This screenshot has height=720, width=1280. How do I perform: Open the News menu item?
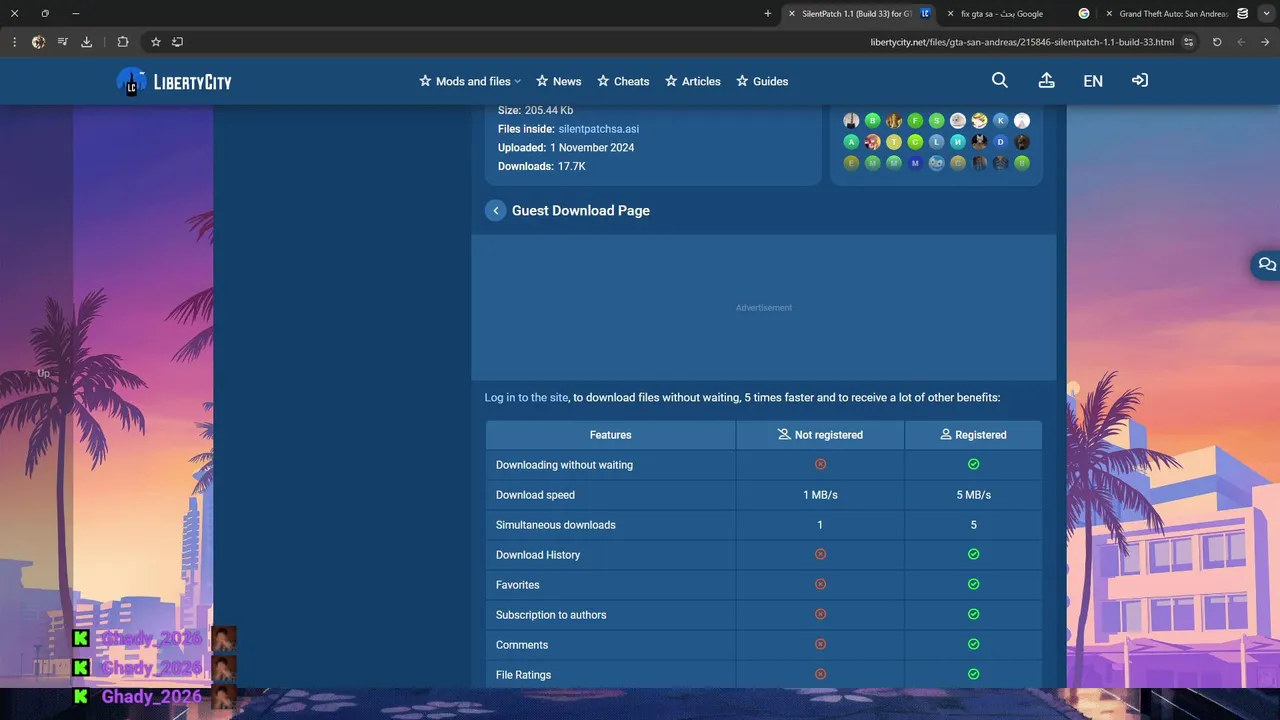point(558,81)
